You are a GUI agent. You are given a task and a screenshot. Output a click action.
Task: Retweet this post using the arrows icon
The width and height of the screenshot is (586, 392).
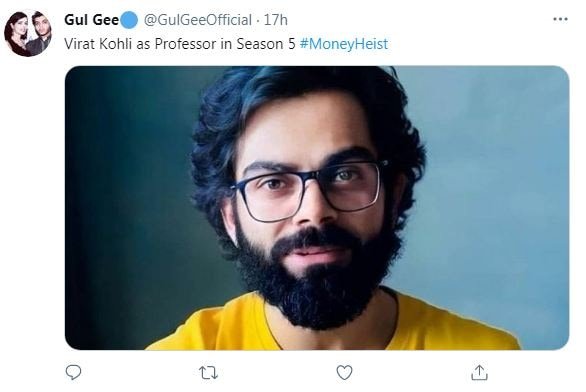tap(208, 373)
